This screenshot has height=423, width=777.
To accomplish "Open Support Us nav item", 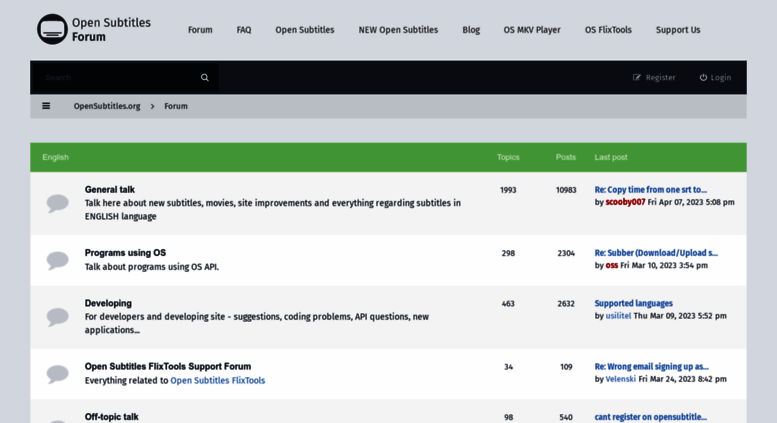I will pos(678,30).
